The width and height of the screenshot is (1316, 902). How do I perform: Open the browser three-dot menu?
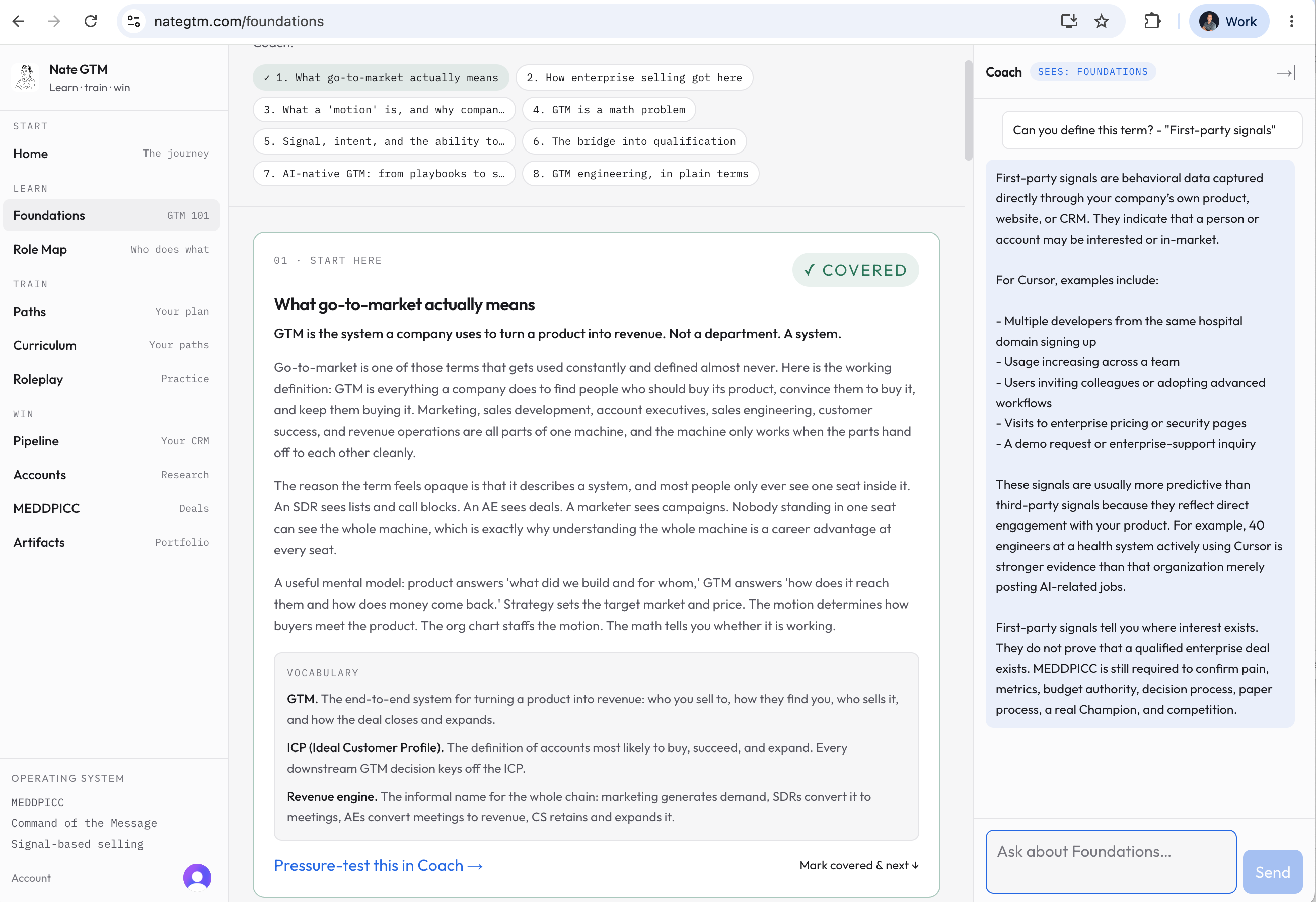1292,22
